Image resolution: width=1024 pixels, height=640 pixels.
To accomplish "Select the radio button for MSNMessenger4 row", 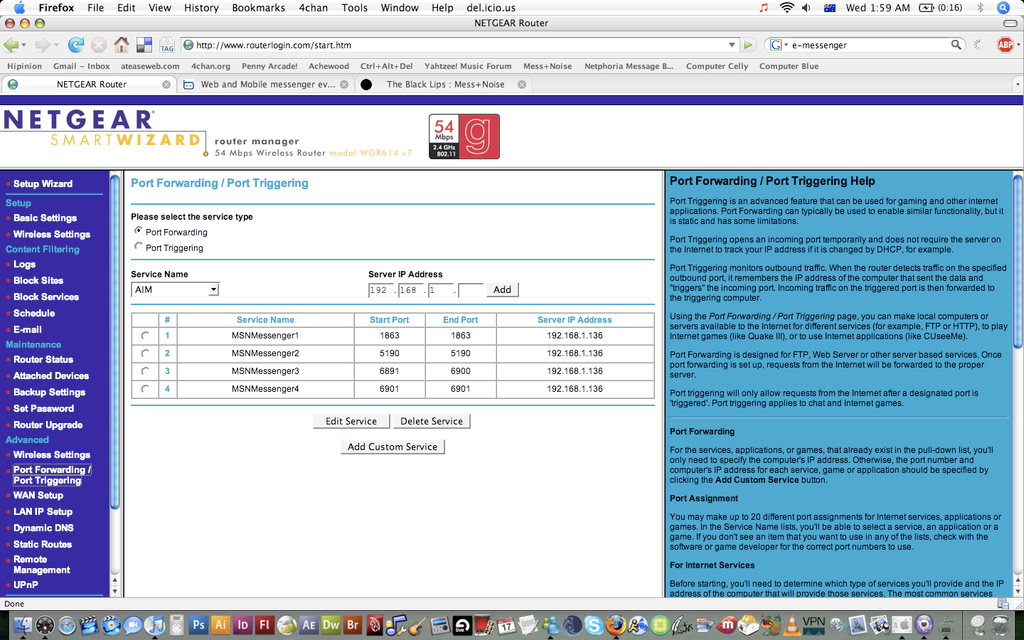I will pyautogui.click(x=145, y=389).
